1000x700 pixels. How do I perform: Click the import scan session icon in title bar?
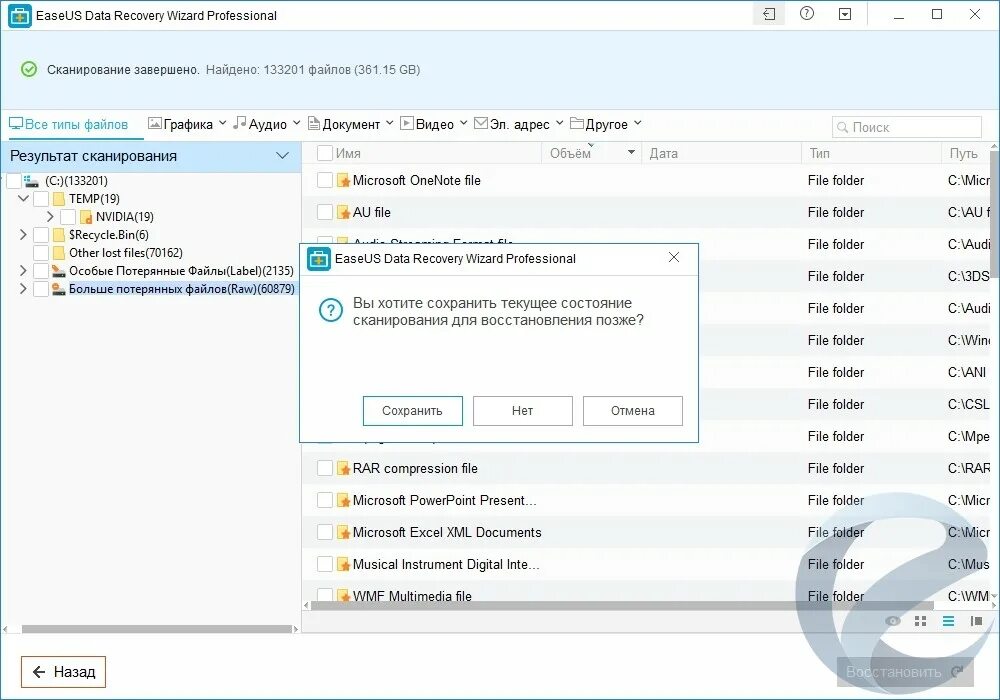(x=769, y=14)
